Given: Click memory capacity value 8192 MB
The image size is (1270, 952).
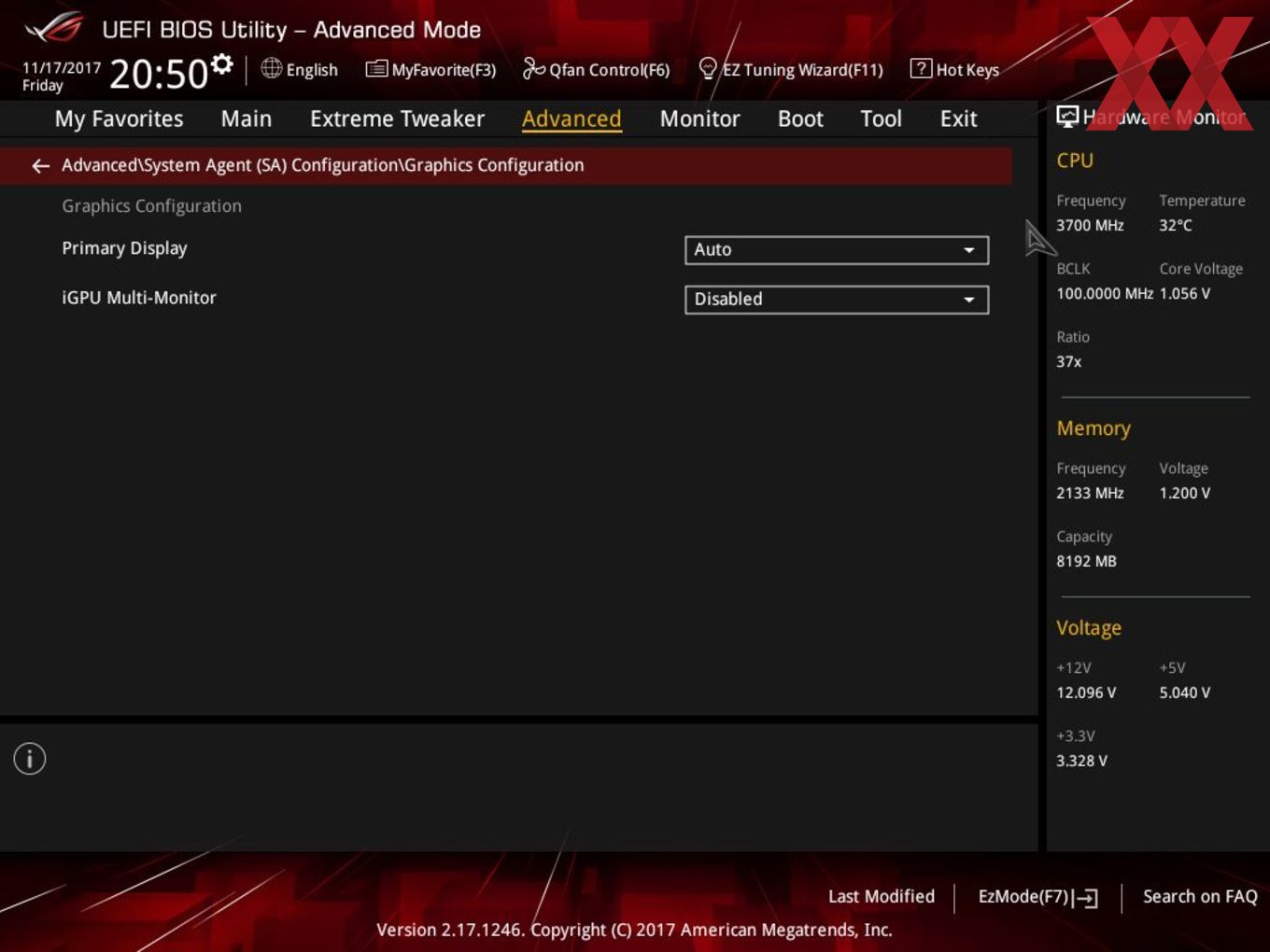Looking at the screenshot, I should [x=1086, y=561].
